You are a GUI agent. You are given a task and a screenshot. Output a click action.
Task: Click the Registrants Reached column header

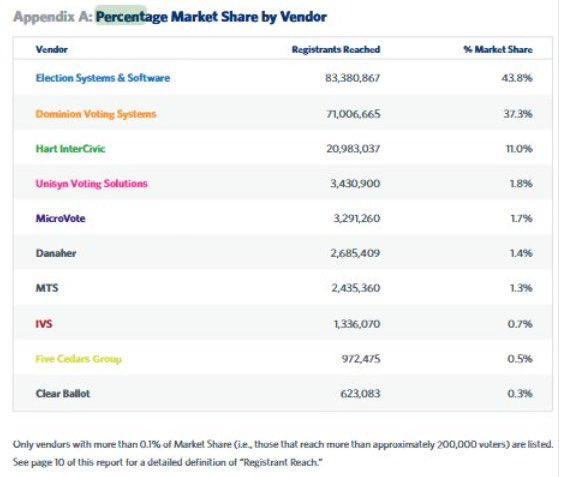(336, 50)
